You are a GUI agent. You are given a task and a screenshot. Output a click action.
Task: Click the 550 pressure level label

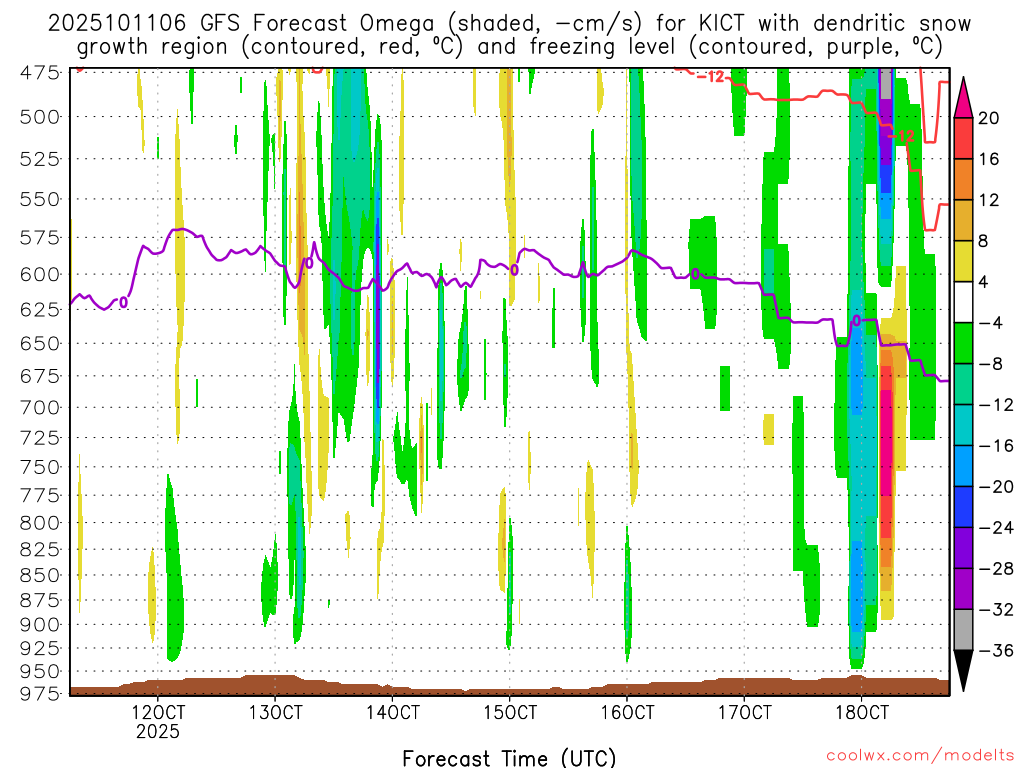click(x=40, y=199)
